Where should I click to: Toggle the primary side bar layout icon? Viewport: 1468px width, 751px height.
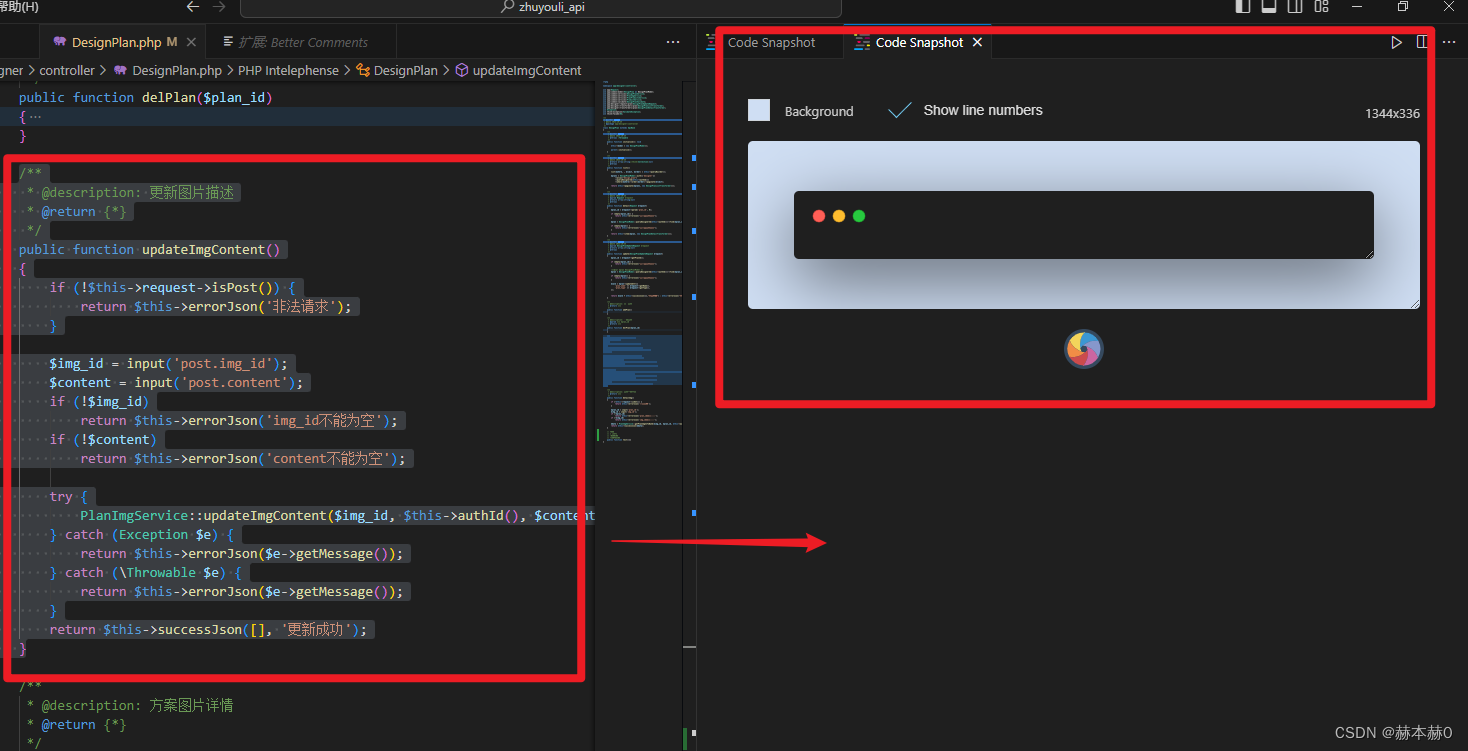tap(1243, 7)
